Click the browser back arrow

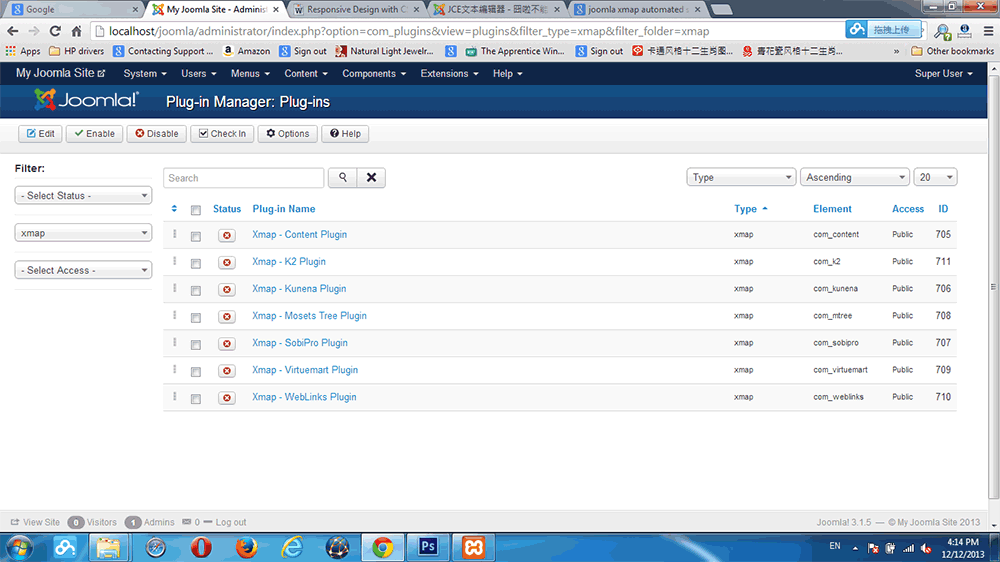(13, 31)
